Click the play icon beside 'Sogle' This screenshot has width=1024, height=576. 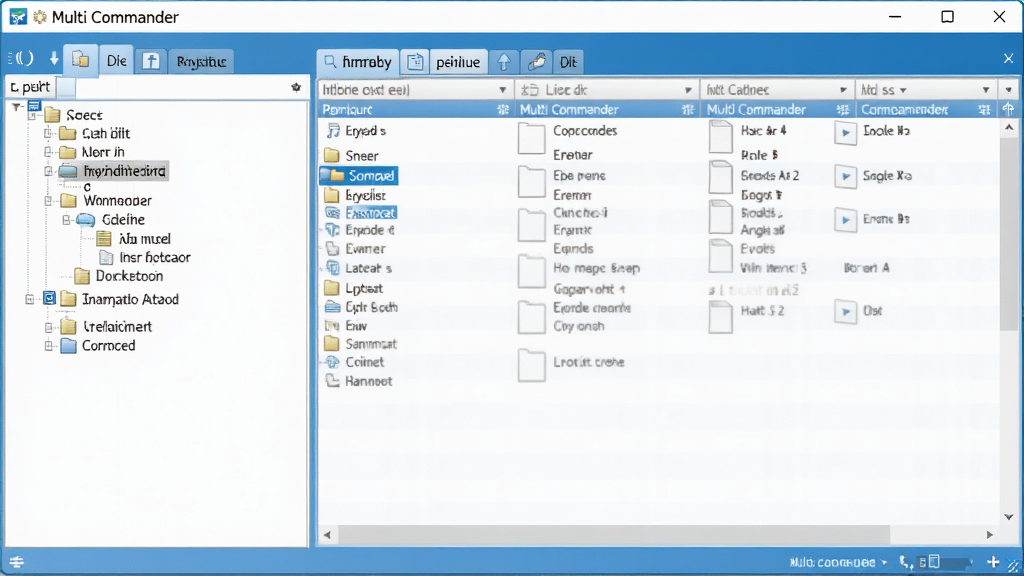(x=846, y=176)
